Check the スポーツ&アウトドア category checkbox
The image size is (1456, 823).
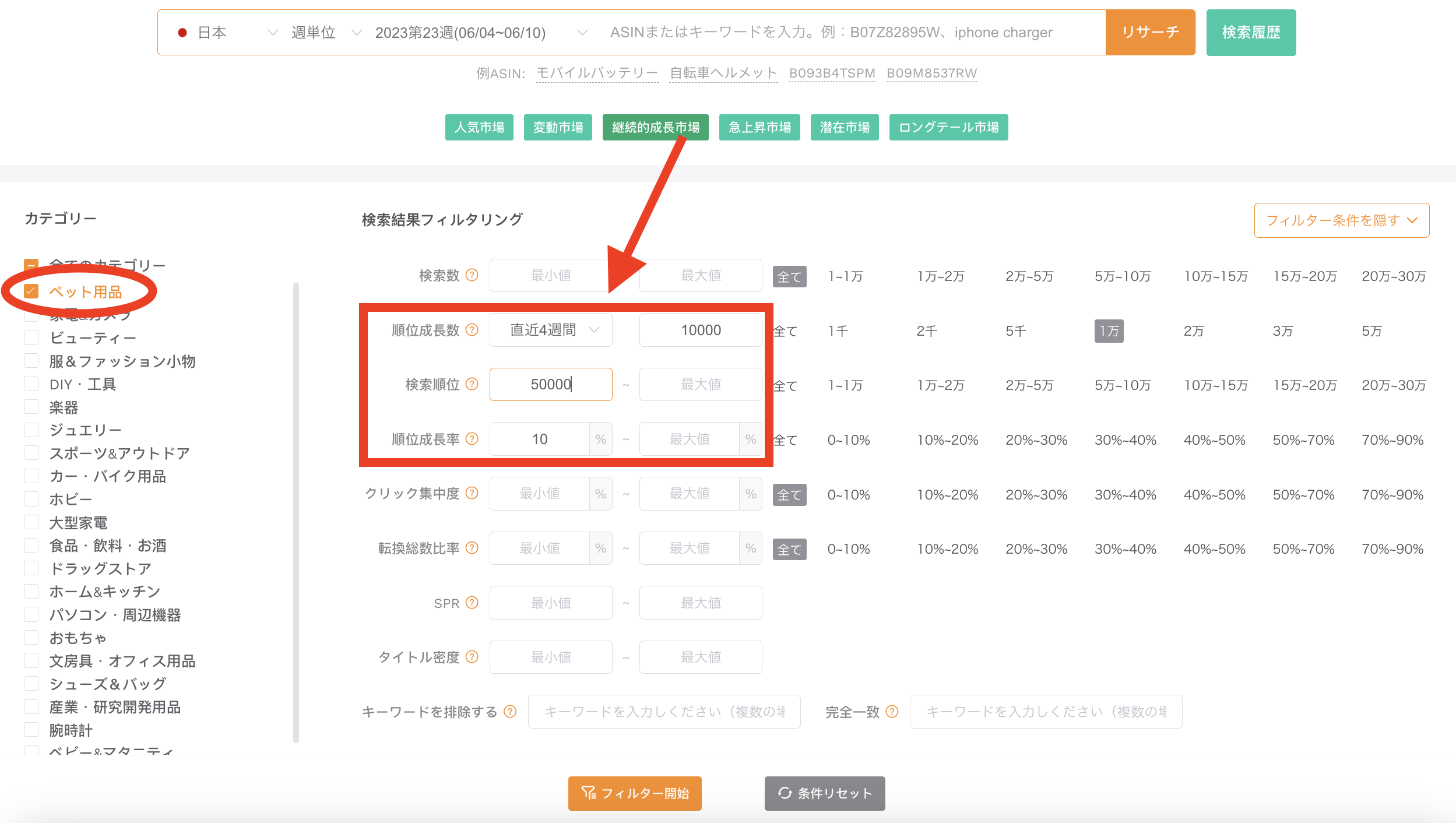pos(31,453)
